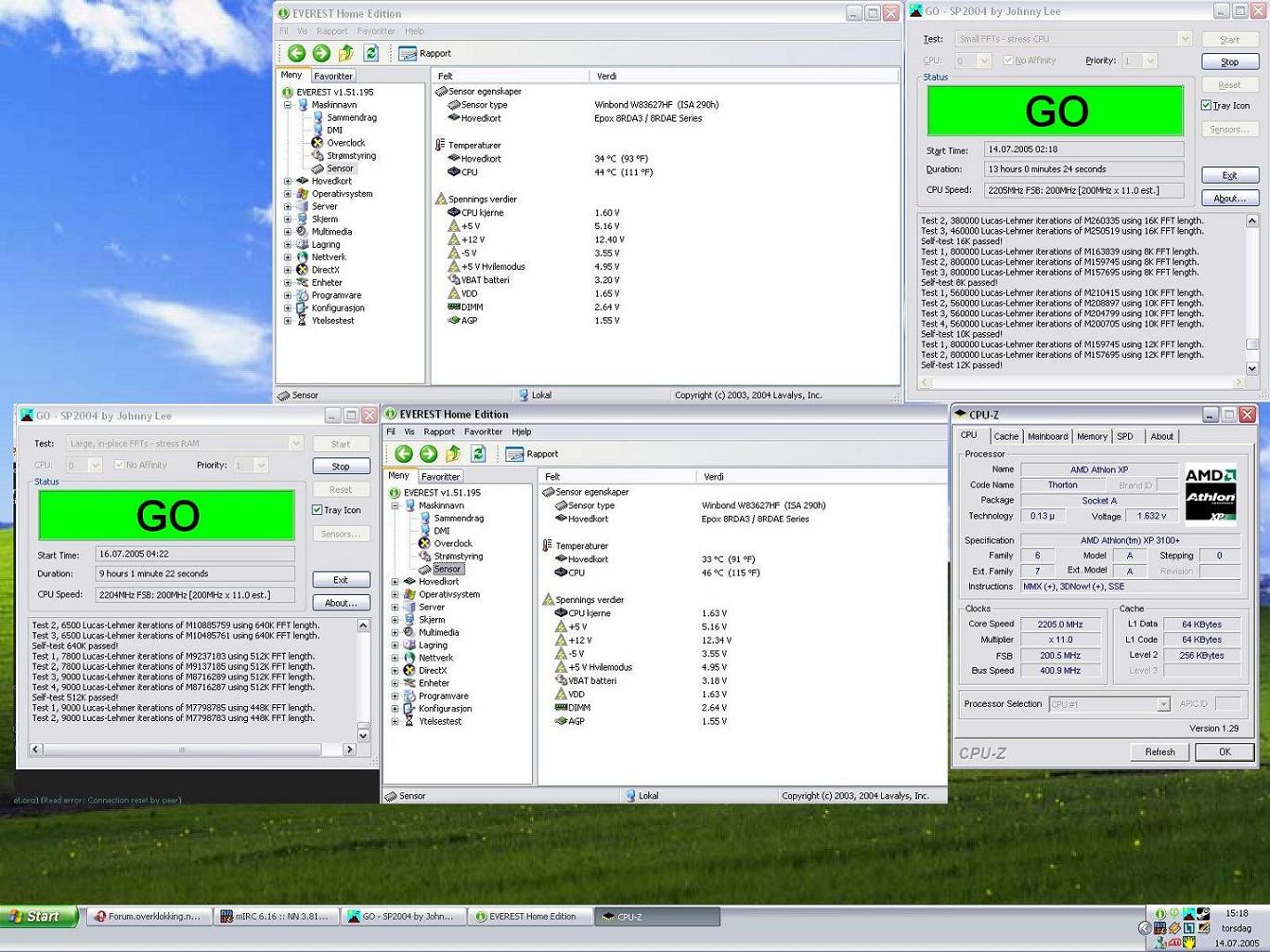1270x952 pixels.
Task: Click Core Speed value in CPU-Z
Action: click(x=1060, y=624)
